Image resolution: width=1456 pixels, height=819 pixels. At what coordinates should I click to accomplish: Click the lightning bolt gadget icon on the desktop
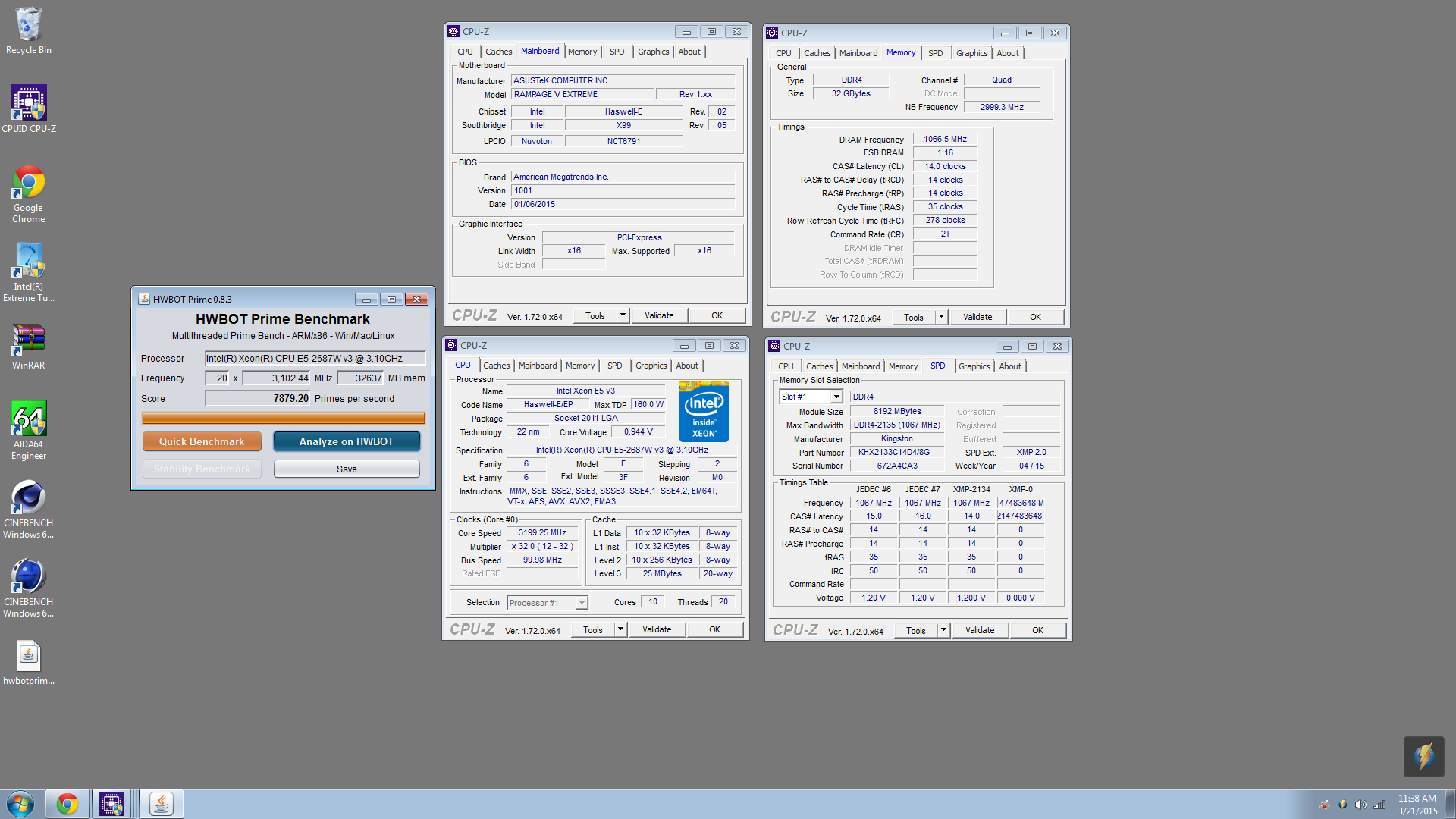pos(1423,756)
